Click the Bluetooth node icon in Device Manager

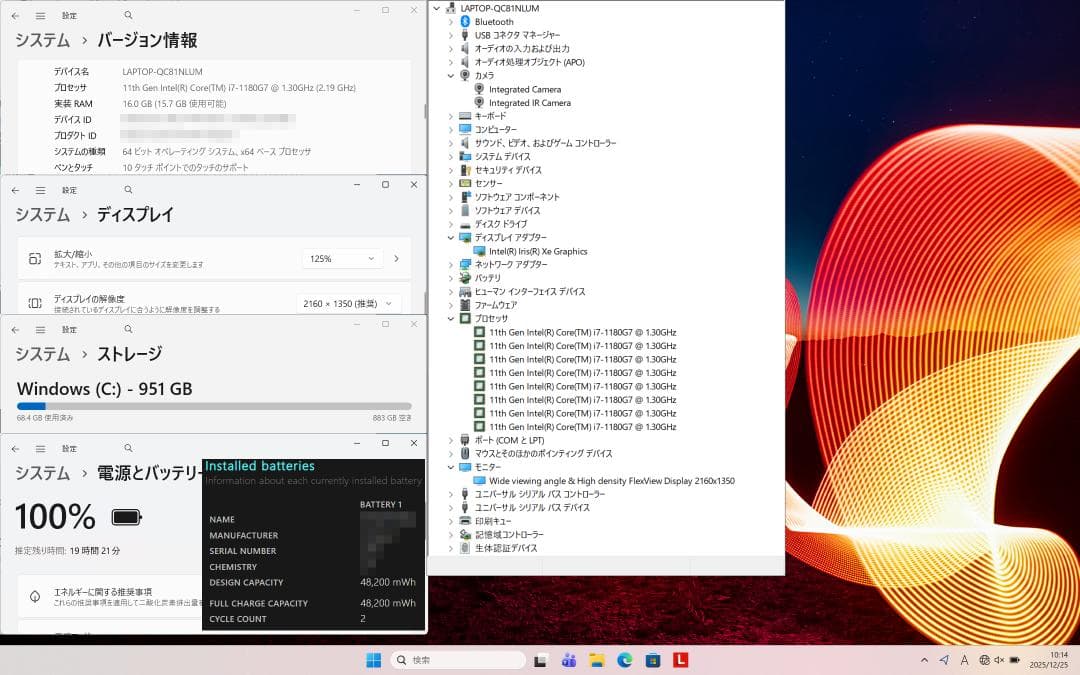point(466,21)
